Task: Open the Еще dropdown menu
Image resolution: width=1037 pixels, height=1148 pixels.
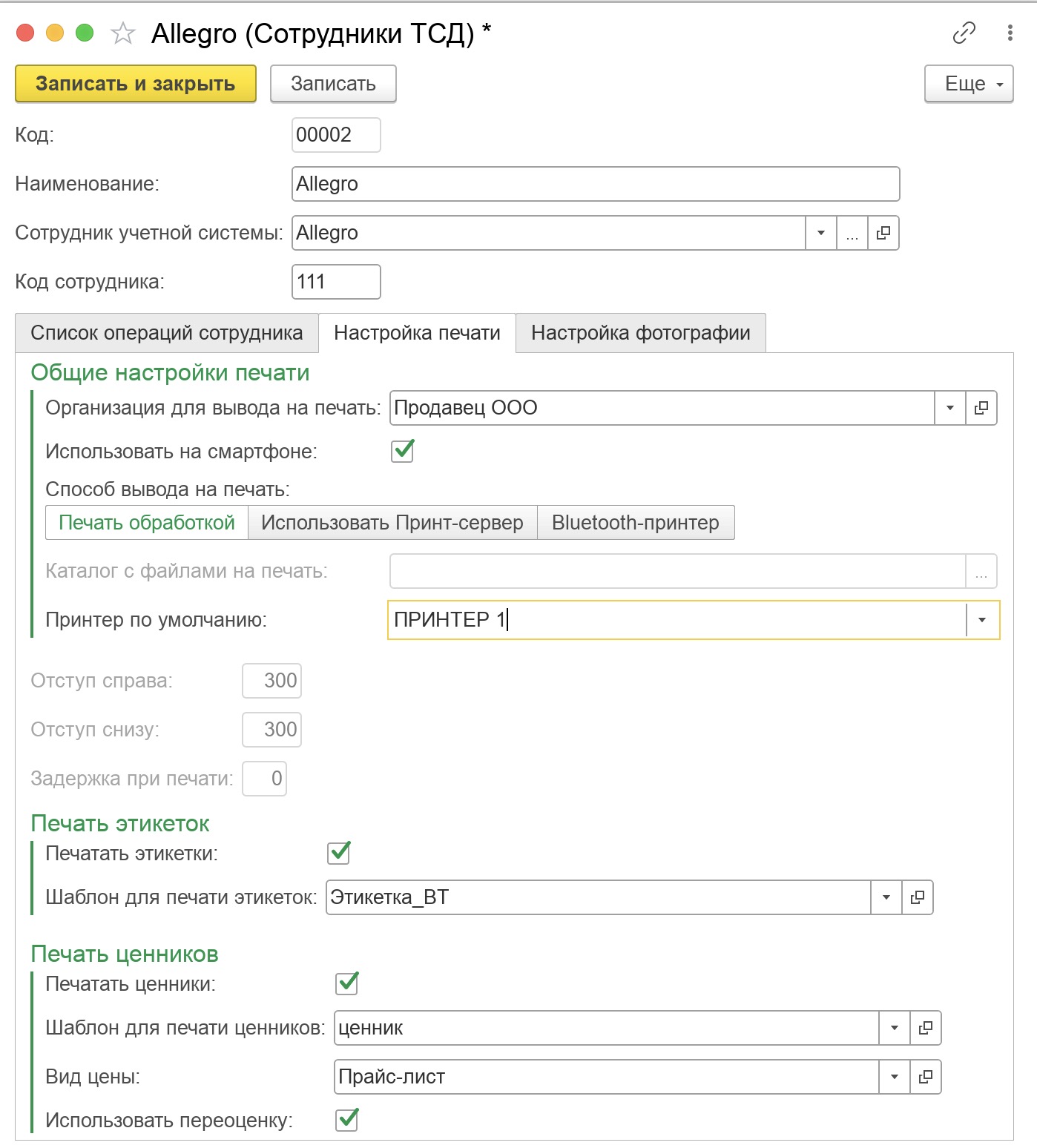Action: point(969,84)
